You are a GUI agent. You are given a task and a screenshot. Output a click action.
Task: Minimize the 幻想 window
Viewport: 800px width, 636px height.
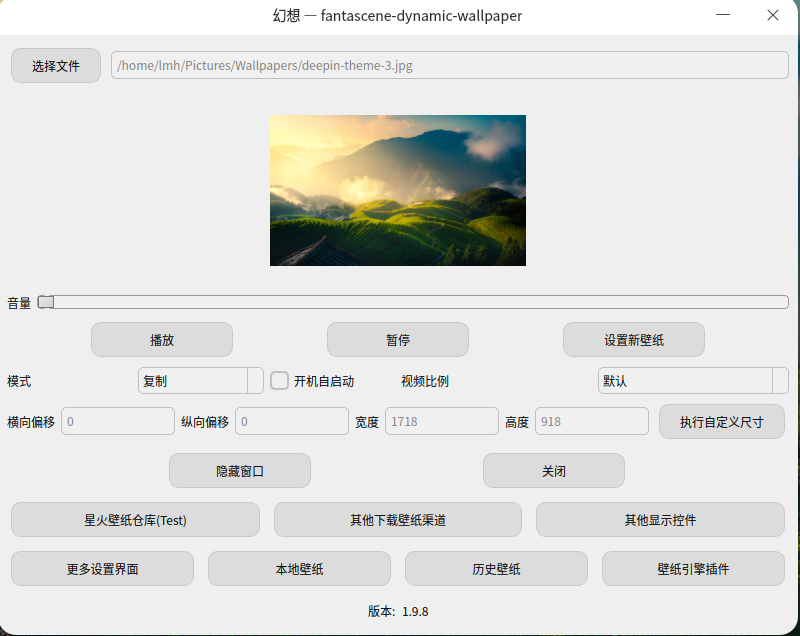pos(722,15)
